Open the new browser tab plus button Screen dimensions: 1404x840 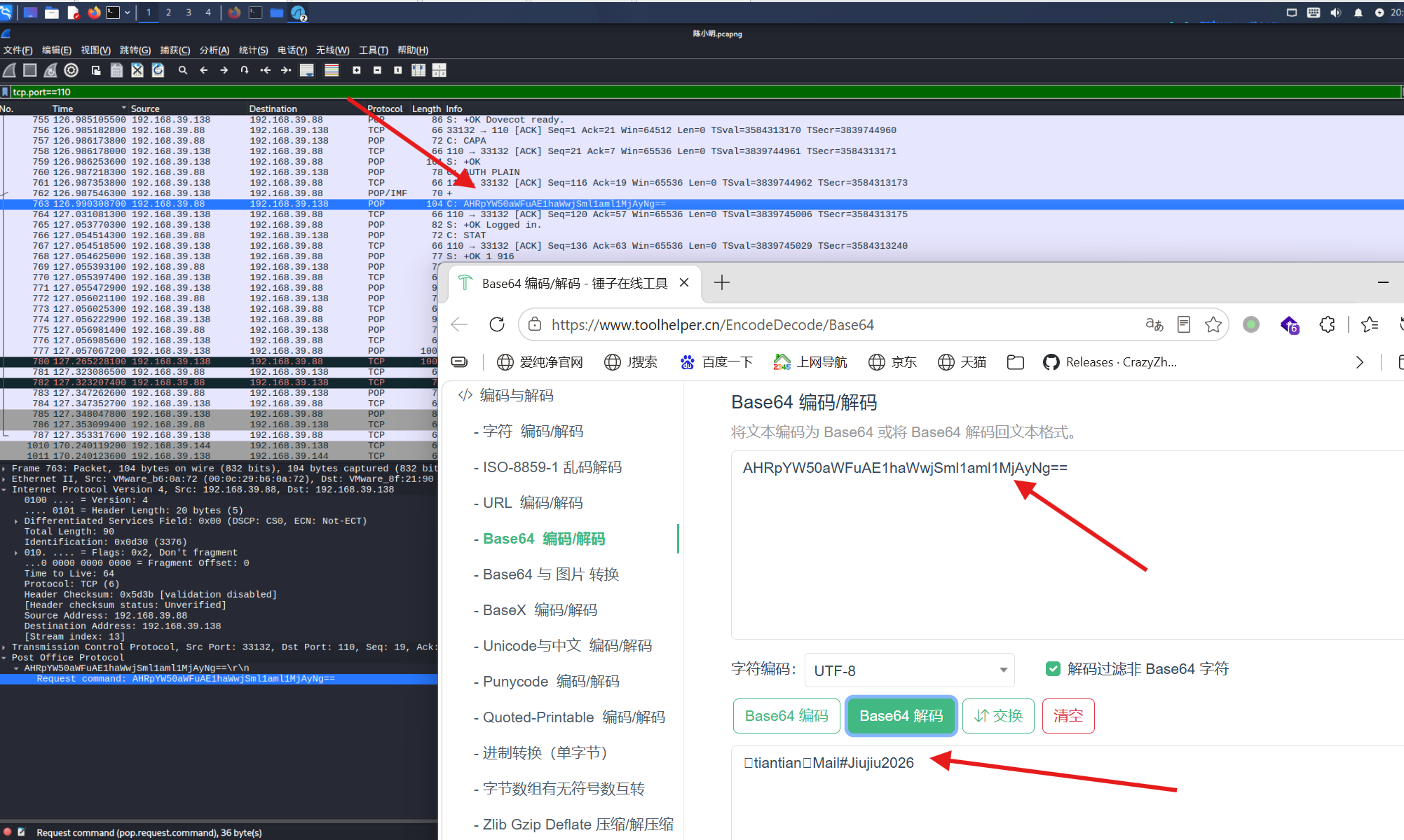coord(722,282)
